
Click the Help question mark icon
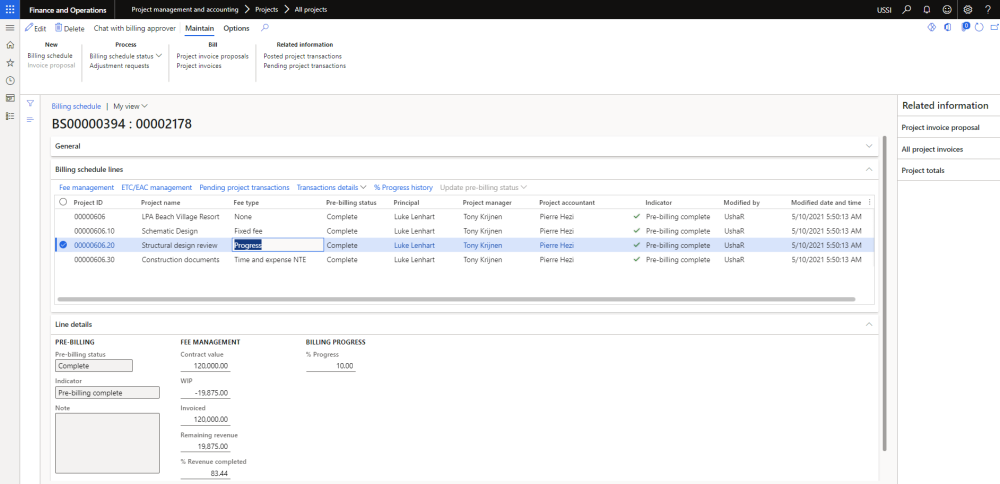tap(987, 9)
